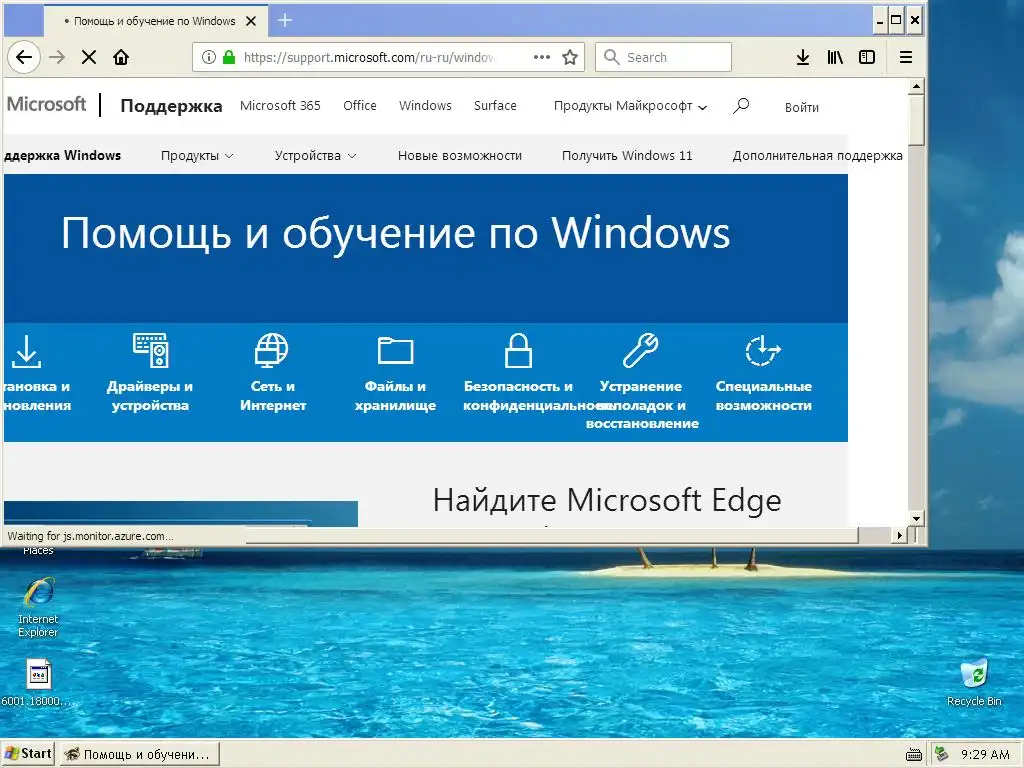Open the 'Специальные возможности' accessibility icon
This screenshot has height=768, width=1024.
(x=763, y=351)
